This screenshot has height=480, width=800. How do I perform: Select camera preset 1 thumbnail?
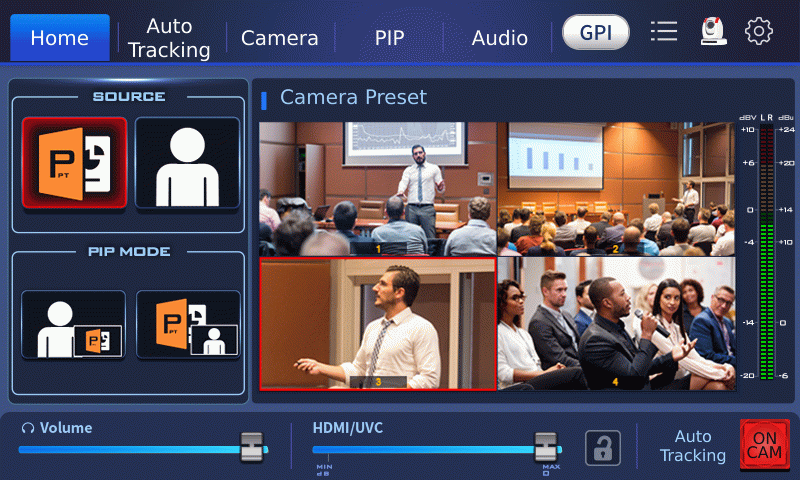pos(377,189)
